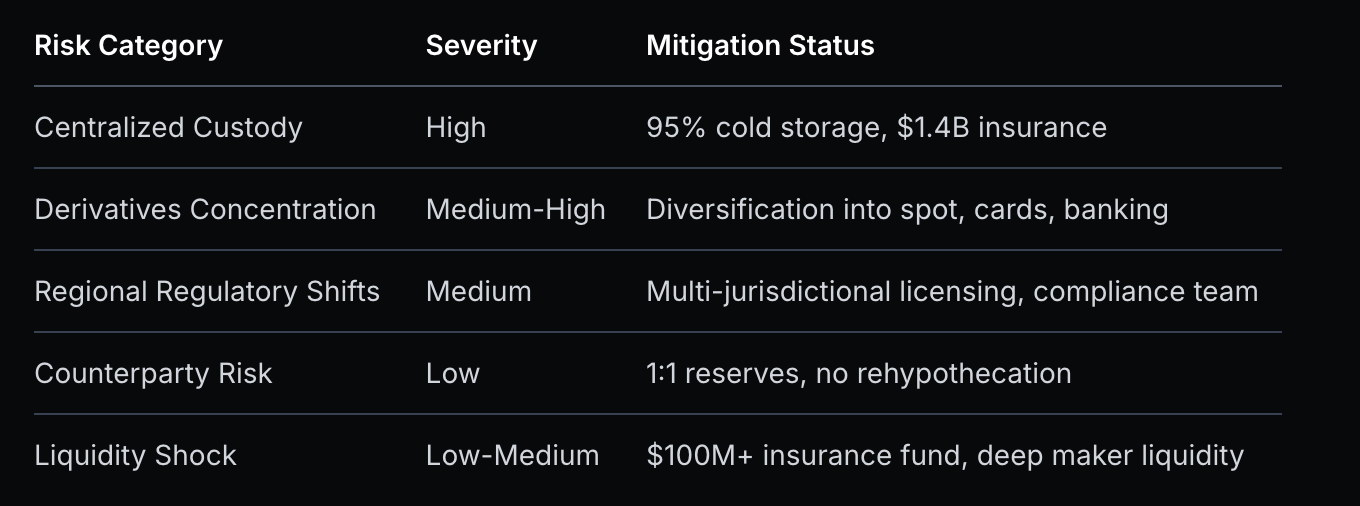Click the Severity column header
The image size is (1360, 506).
[481, 46]
